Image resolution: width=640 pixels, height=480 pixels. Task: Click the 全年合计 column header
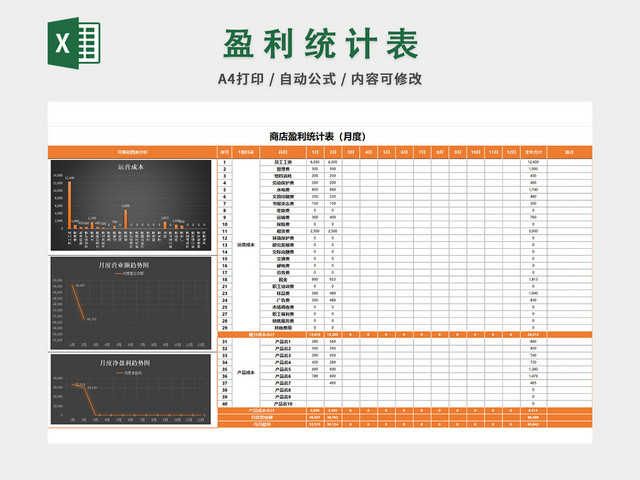[x=533, y=152]
